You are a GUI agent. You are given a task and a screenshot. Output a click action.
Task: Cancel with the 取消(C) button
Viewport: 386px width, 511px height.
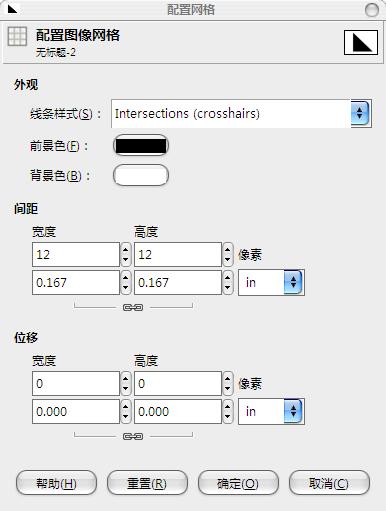coord(329,483)
